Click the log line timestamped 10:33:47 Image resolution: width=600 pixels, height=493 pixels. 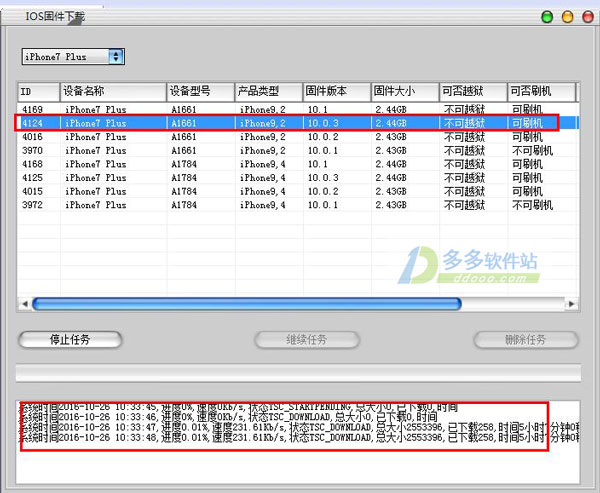pos(299,427)
